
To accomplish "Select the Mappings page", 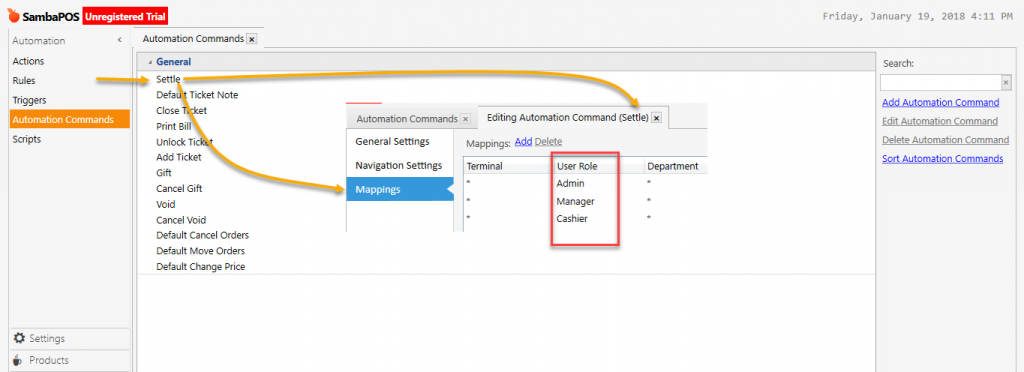I will point(400,189).
